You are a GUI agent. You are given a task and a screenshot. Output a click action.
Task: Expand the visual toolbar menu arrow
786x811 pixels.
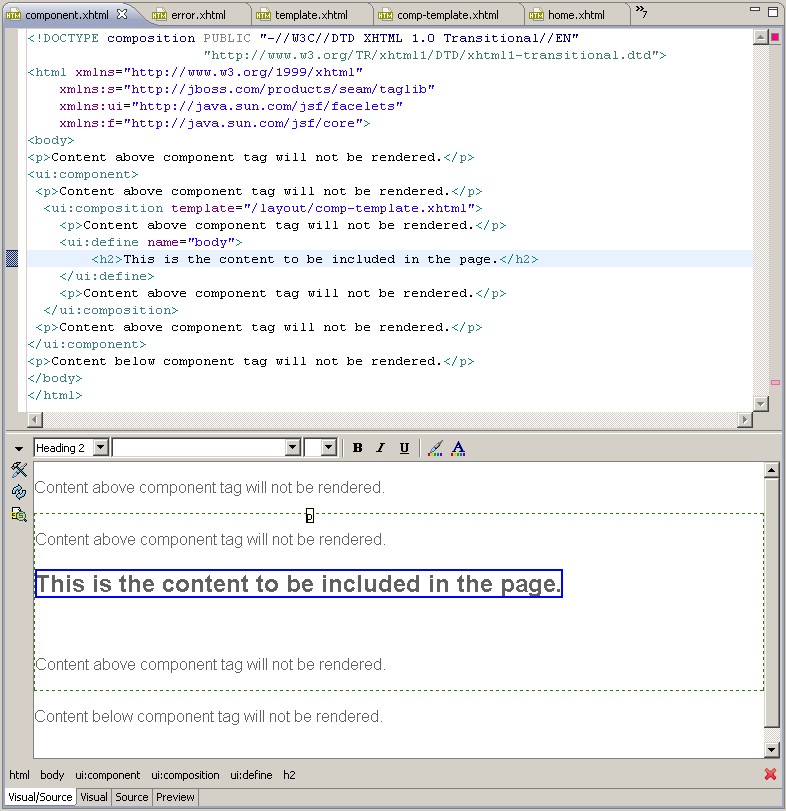[19, 448]
